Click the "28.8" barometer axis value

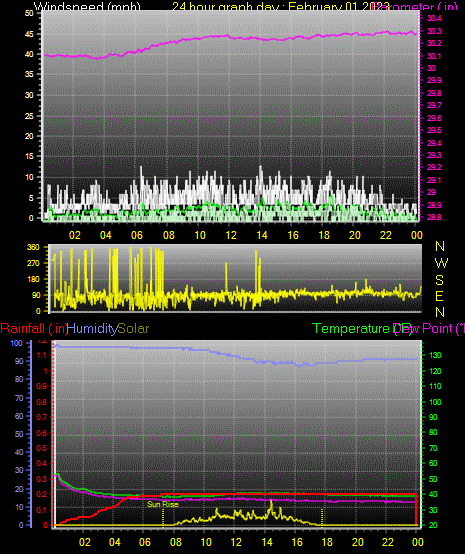(434, 217)
